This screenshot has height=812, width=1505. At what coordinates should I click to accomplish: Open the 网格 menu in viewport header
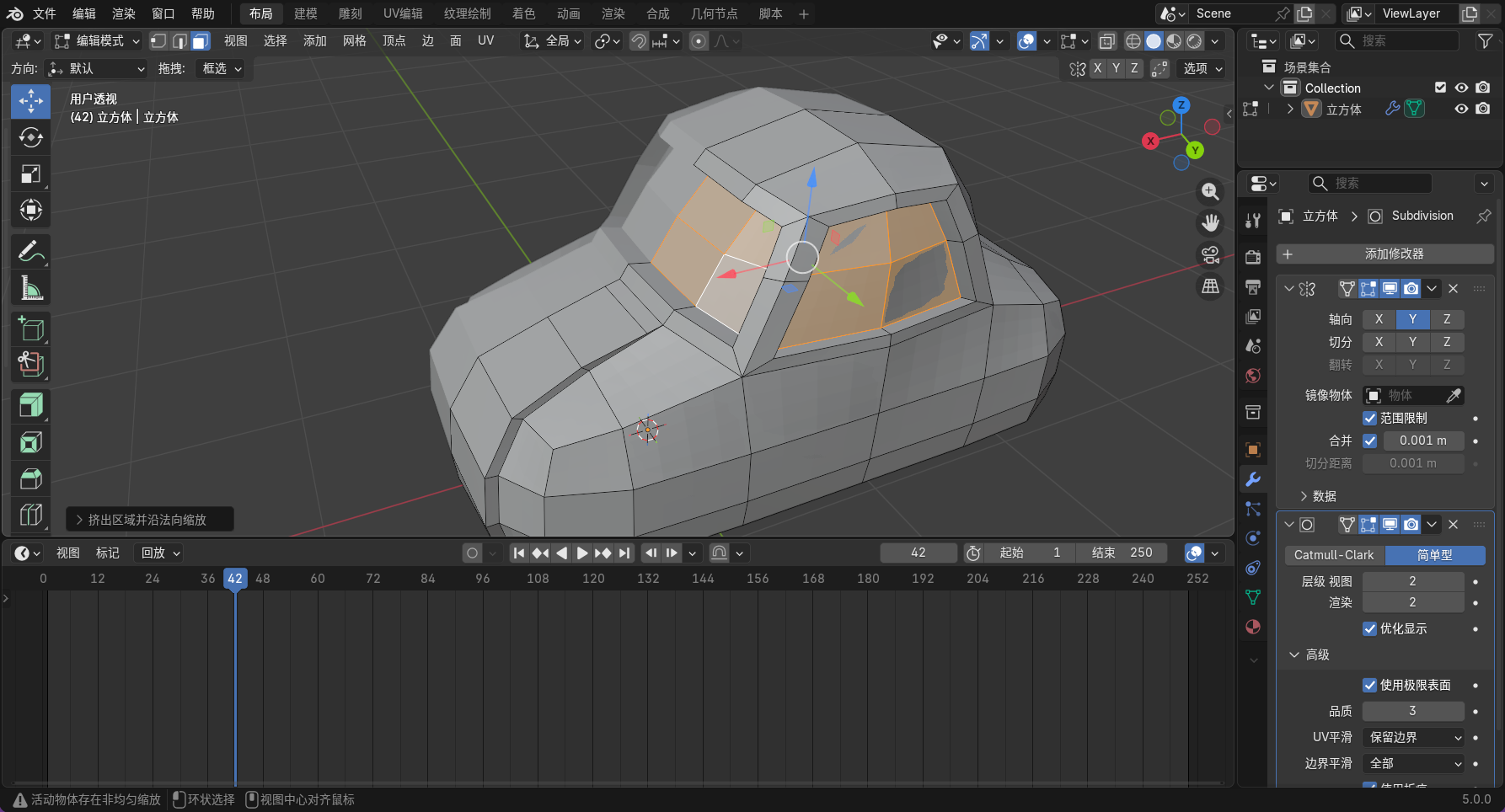354,40
